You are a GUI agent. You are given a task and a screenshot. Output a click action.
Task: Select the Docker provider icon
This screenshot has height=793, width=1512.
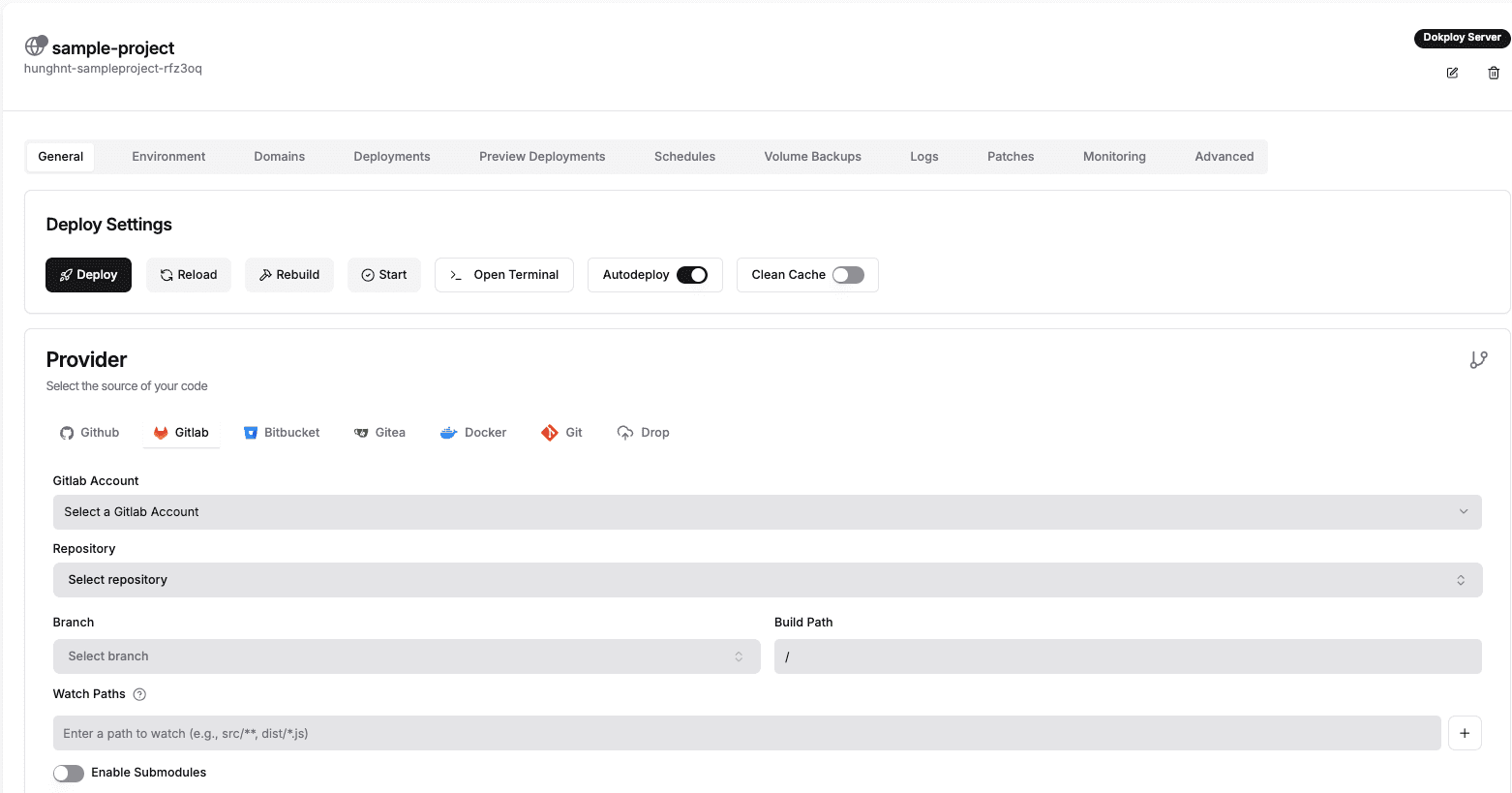pyautogui.click(x=472, y=432)
